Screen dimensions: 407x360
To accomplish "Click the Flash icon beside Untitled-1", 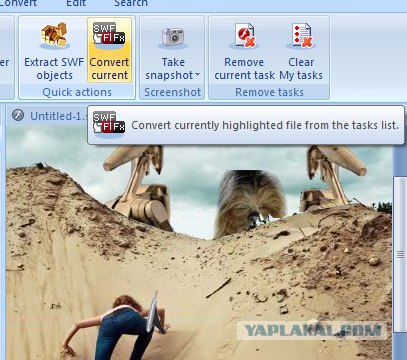I will pos(18,116).
